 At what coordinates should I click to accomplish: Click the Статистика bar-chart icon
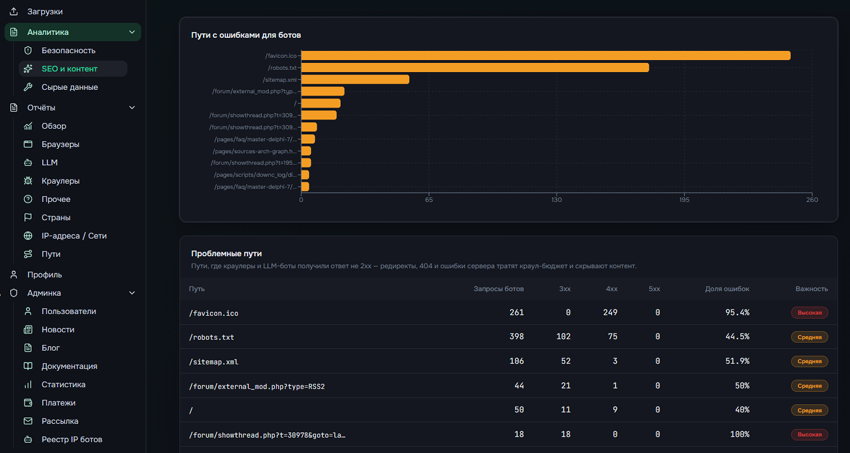click(28, 385)
